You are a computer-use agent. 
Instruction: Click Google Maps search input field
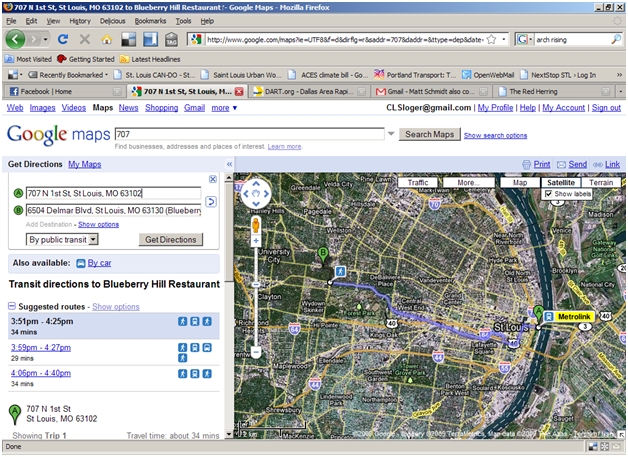250,134
